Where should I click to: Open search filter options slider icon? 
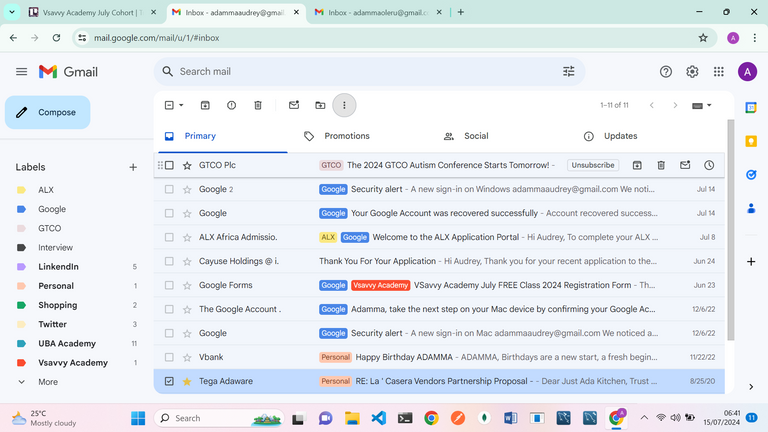pyautogui.click(x=569, y=72)
